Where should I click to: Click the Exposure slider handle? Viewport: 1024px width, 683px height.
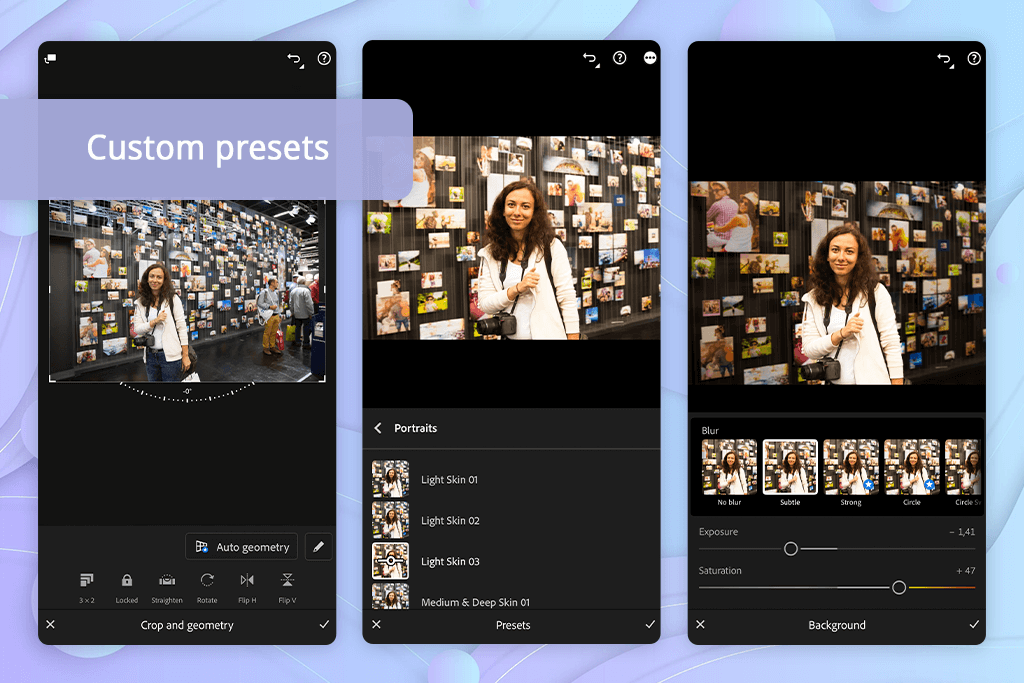(x=791, y=548)
